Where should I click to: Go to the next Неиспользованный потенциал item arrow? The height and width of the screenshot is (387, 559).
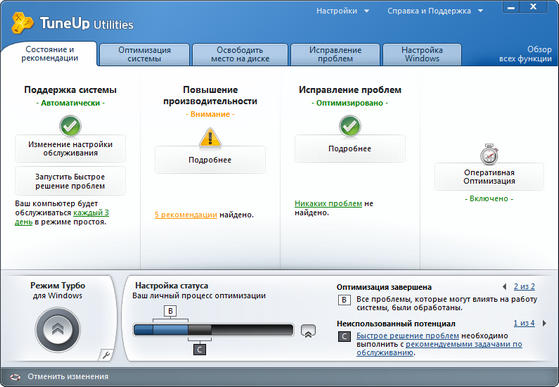[x=544, y=323]
